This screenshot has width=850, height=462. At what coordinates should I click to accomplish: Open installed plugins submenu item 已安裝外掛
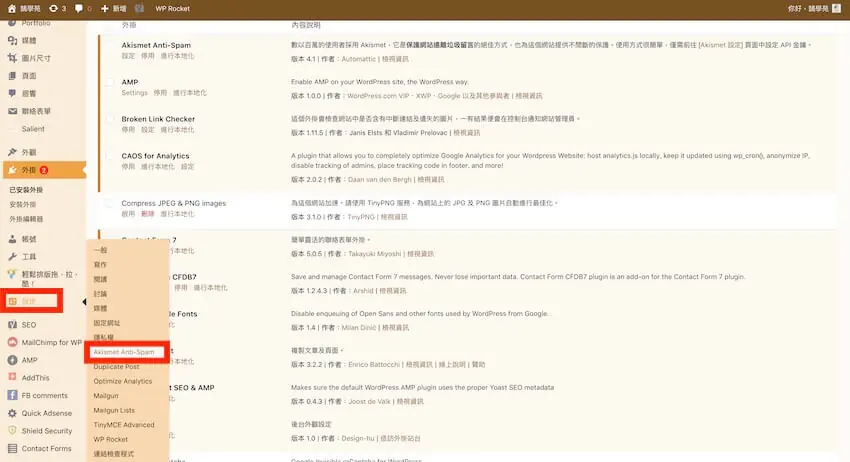click(x=26, y=190)
